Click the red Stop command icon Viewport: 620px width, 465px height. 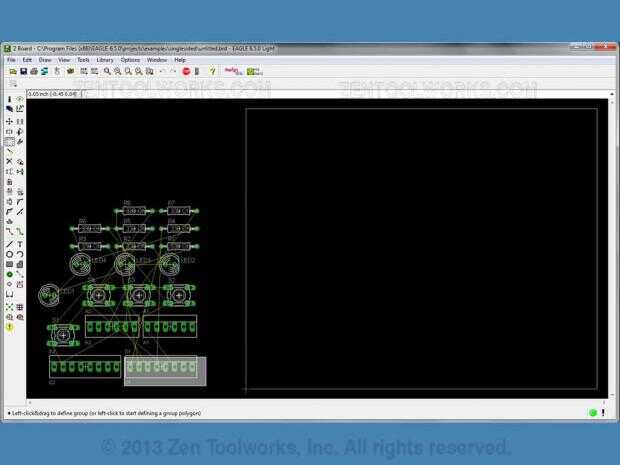(186, 72)
